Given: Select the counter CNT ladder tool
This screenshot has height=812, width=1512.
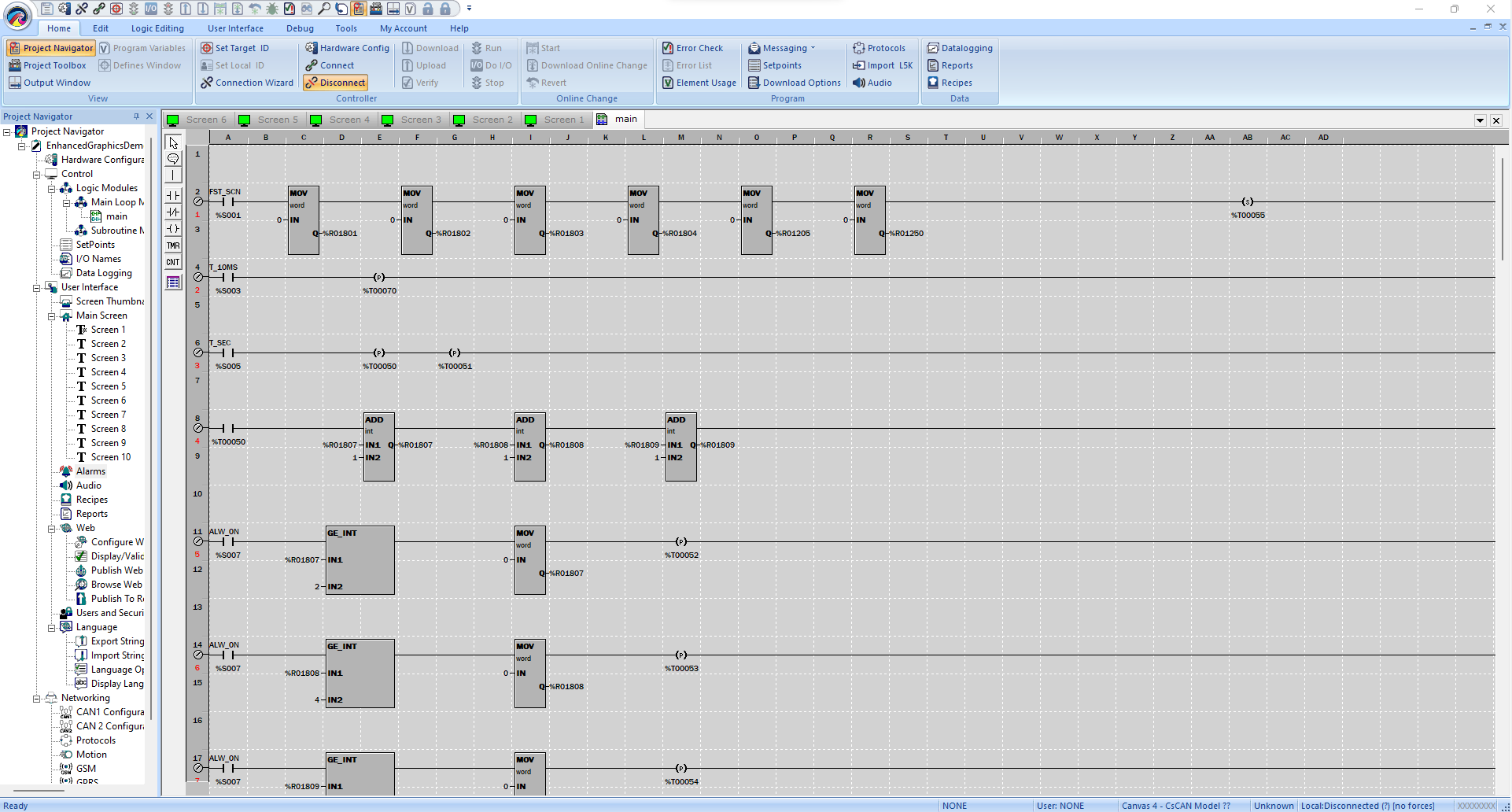Looking at the screenshot, I should (173, 262).
